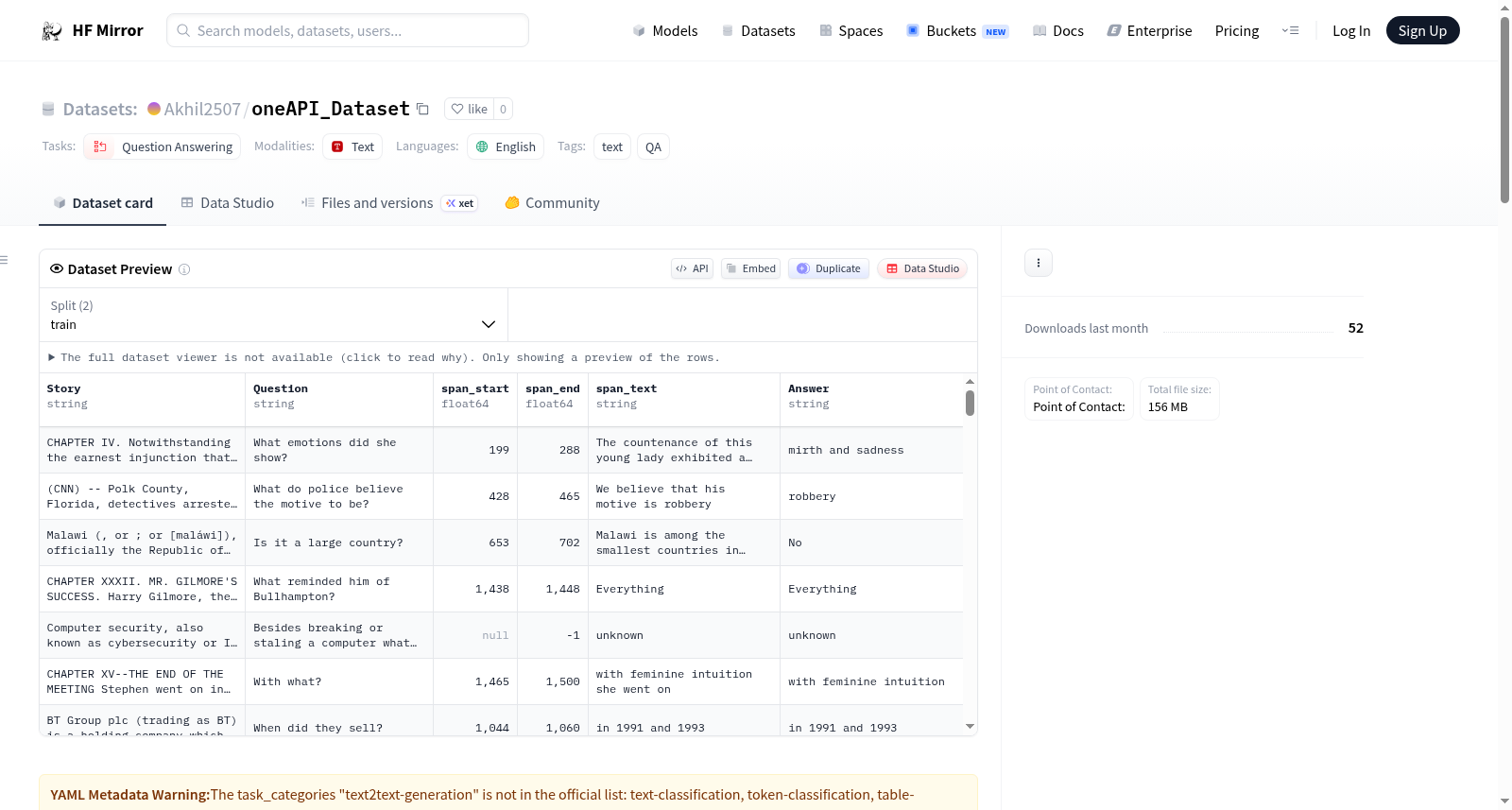The width and height of the screenshot is (1512, 810).
Task: Copy dataset name with the copy icon
Action: [x=422, y=109]
